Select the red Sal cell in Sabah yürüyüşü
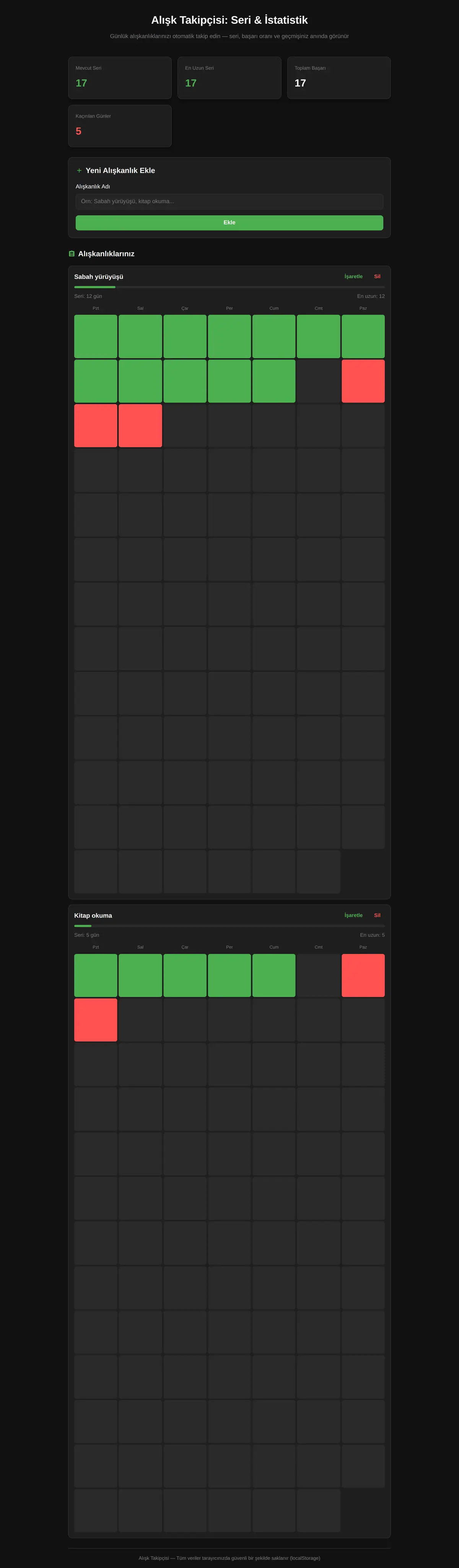459x1568 pixels. coord(140,425)
